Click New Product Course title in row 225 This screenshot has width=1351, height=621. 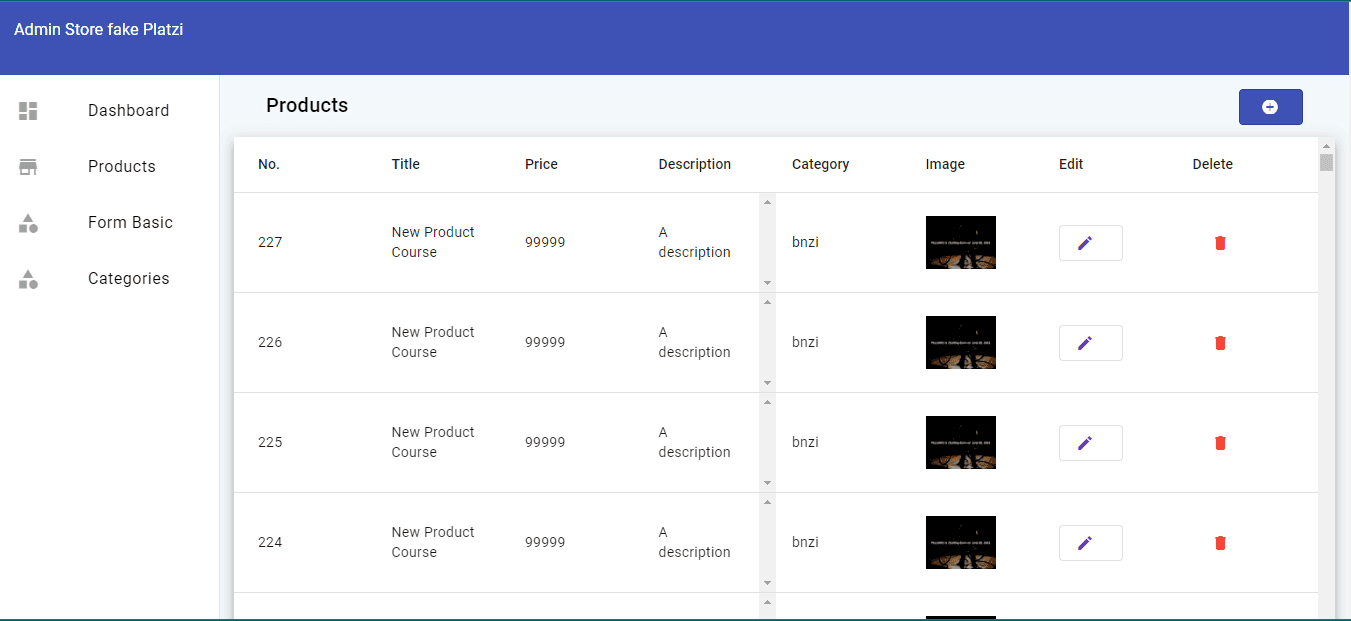[433, 442]
